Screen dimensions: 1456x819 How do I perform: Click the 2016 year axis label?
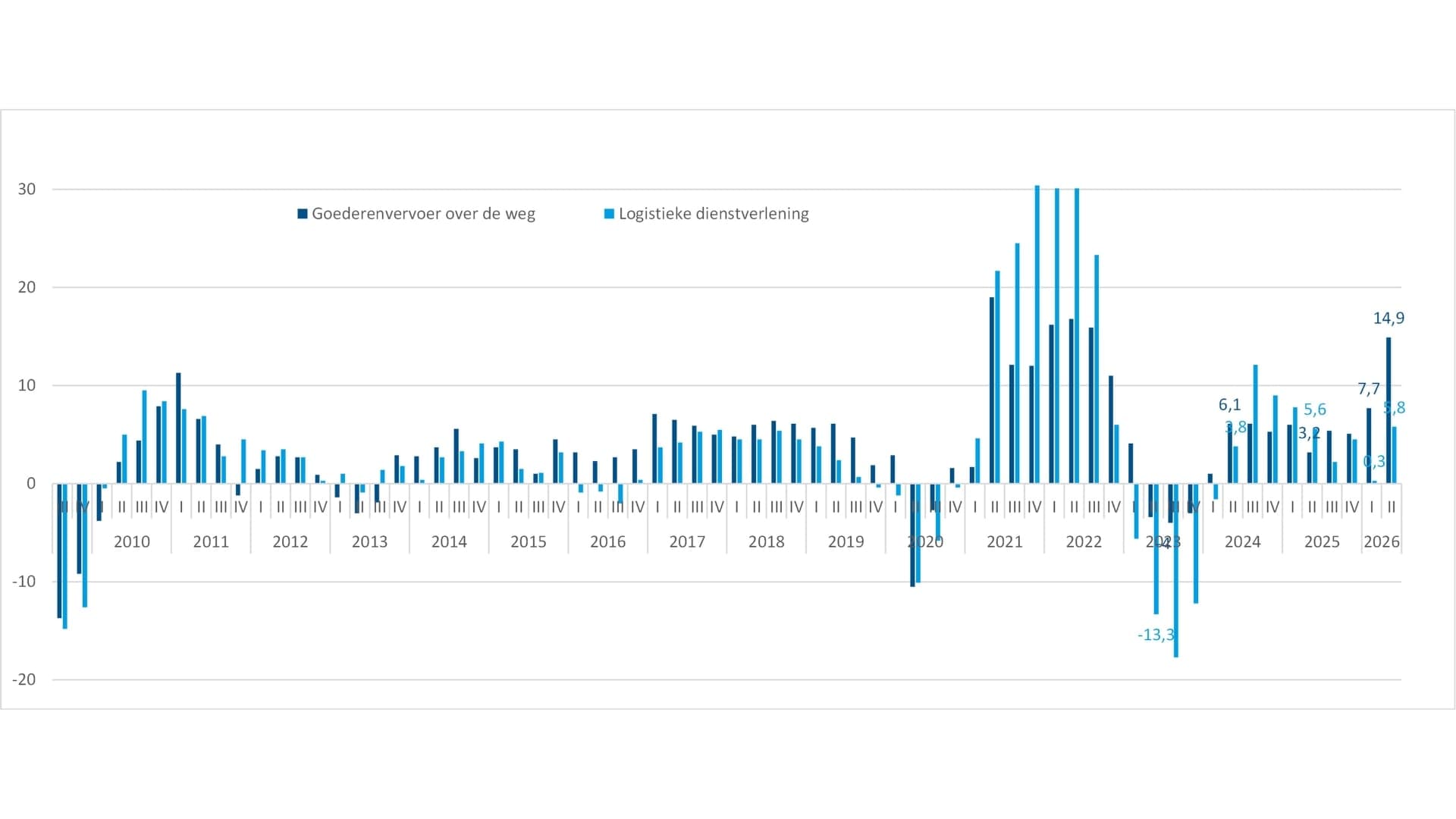pos(607,541)
